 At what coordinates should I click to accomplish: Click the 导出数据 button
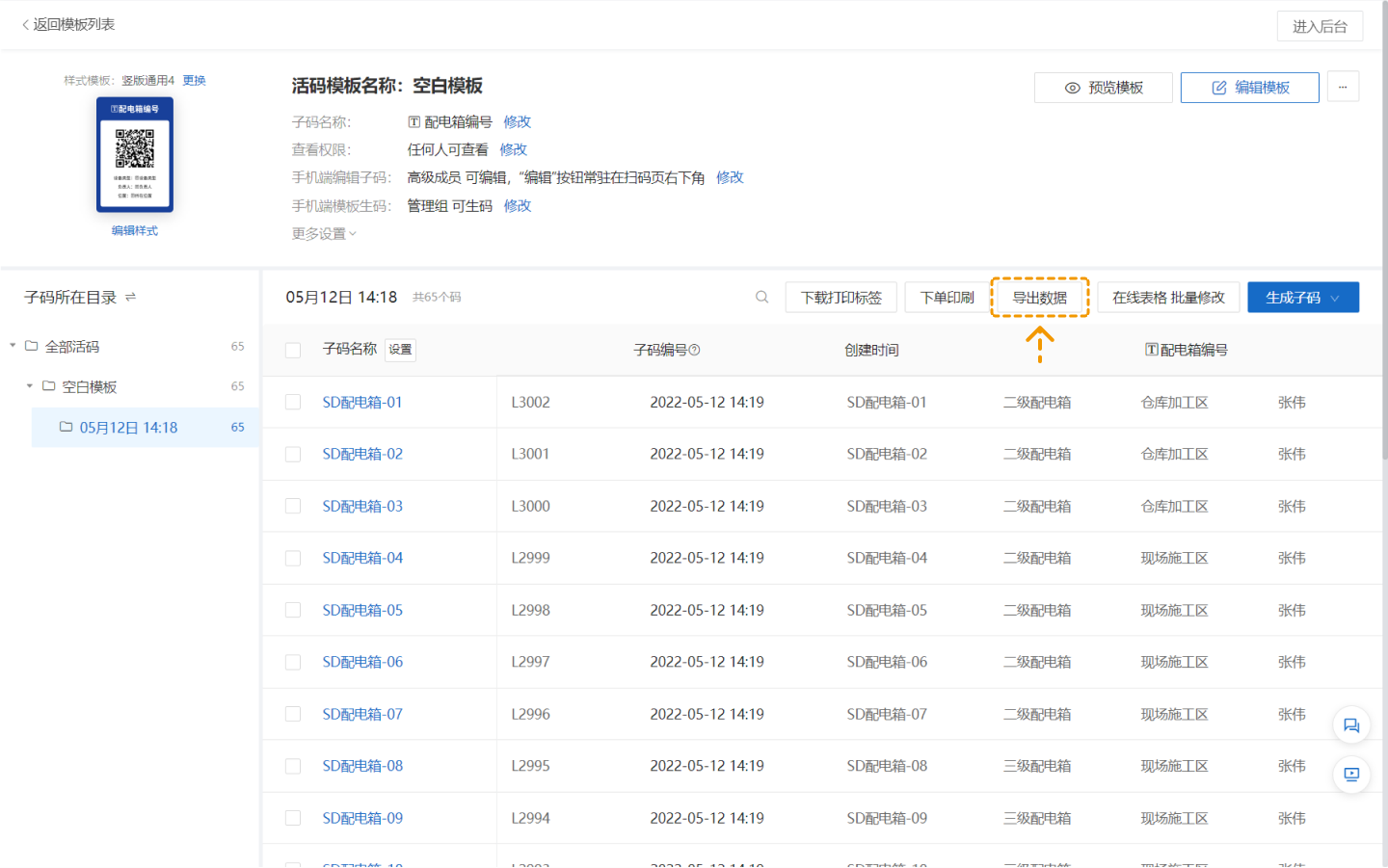pyautogui.click(x=1039, y=298)
